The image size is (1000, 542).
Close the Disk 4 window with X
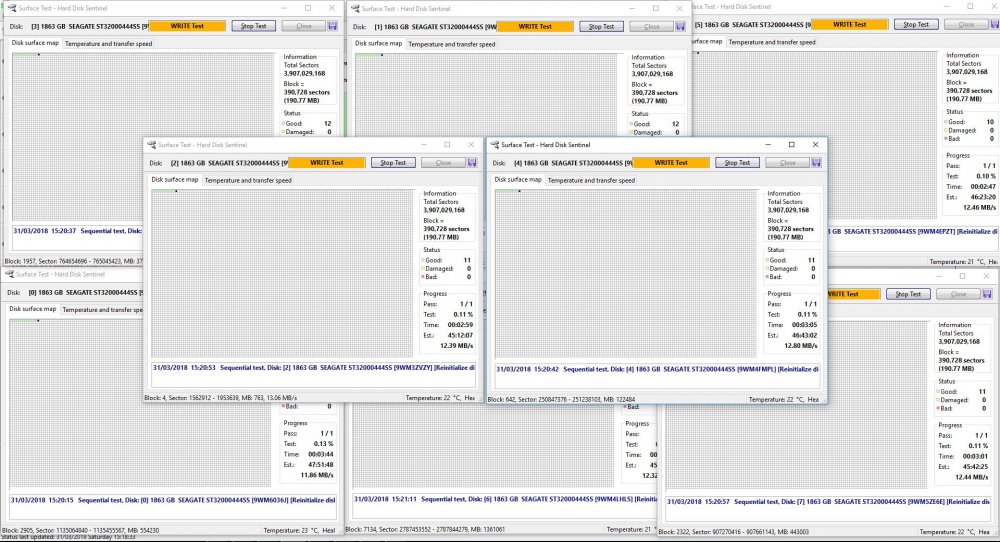(815, 145)
